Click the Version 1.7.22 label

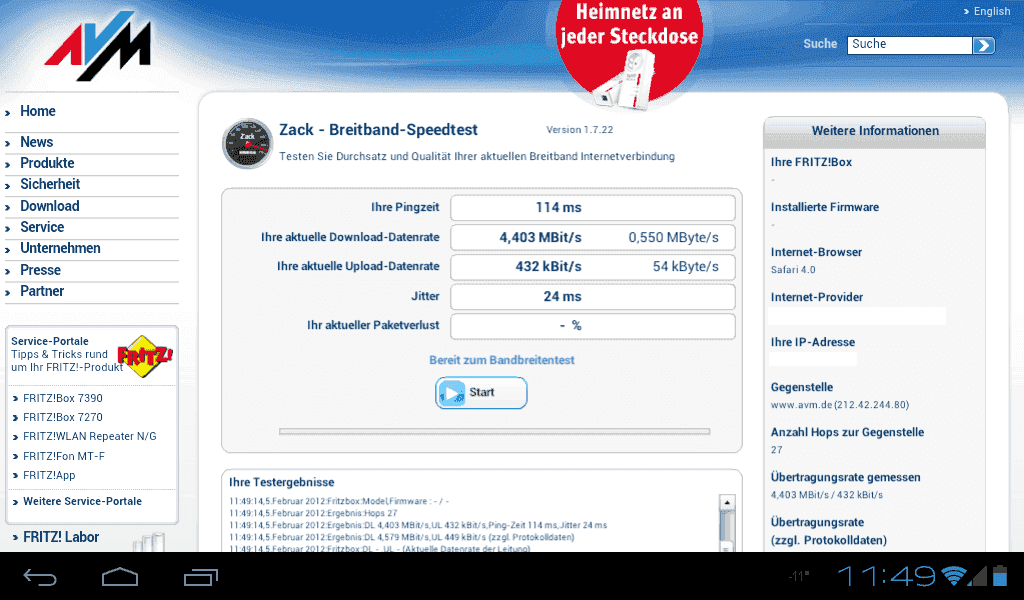tap(580, 129)
